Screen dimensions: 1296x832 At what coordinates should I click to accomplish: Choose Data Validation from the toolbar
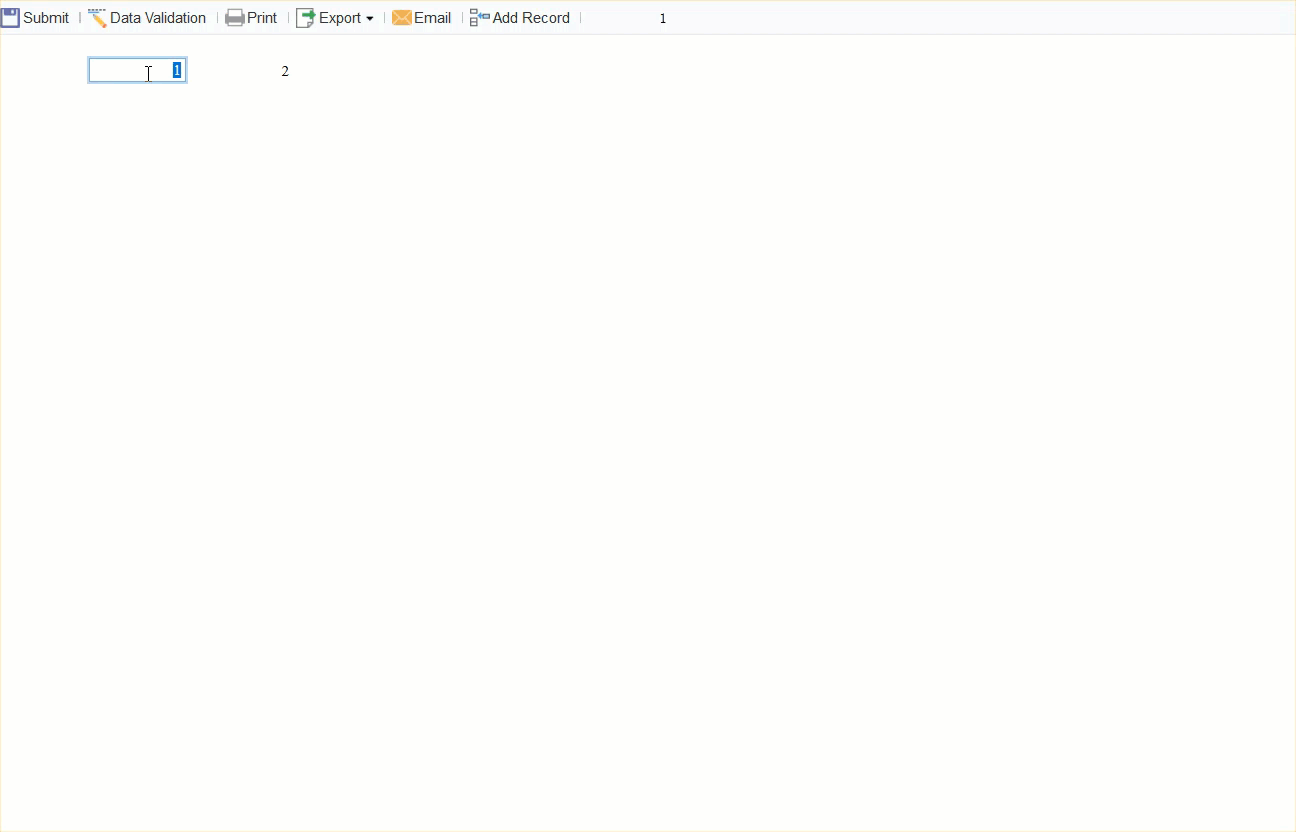point(157,17)
